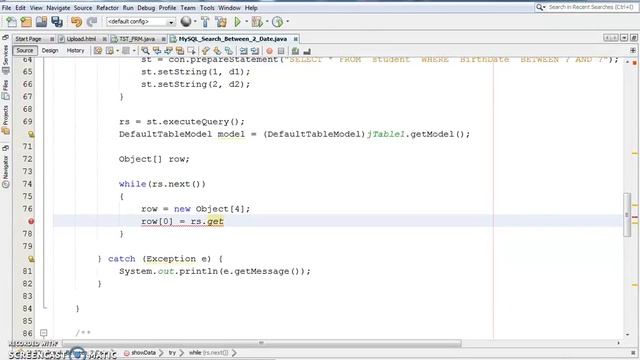Click the New File toolbar icon
The height and width of the screenshot is (360, 640).
tap(11, 22)
